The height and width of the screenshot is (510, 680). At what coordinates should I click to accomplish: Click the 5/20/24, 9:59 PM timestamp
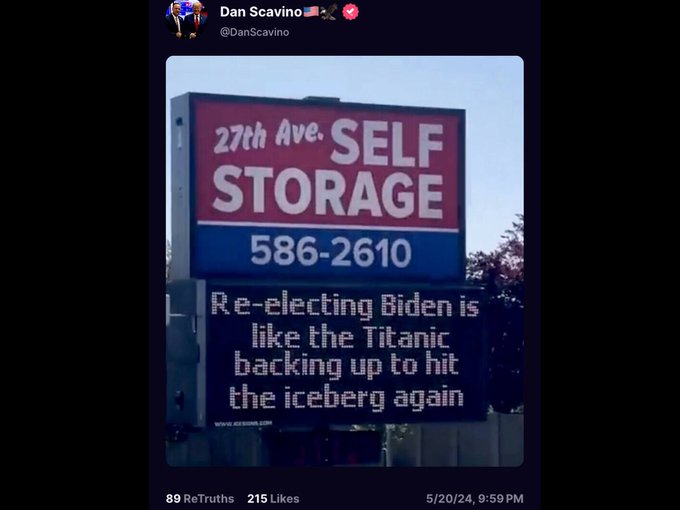[474, 499]
